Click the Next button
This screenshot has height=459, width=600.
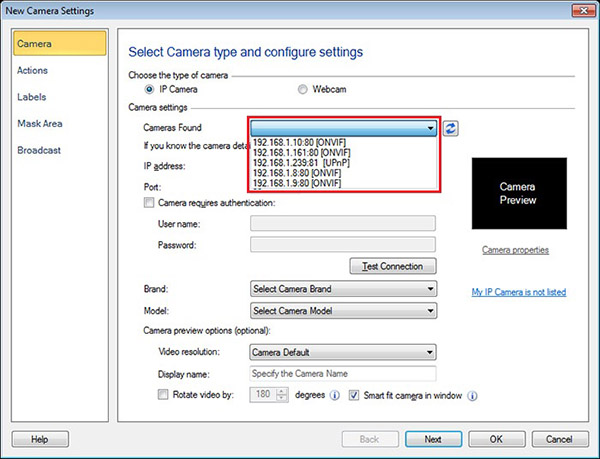[x=434, y=439]
